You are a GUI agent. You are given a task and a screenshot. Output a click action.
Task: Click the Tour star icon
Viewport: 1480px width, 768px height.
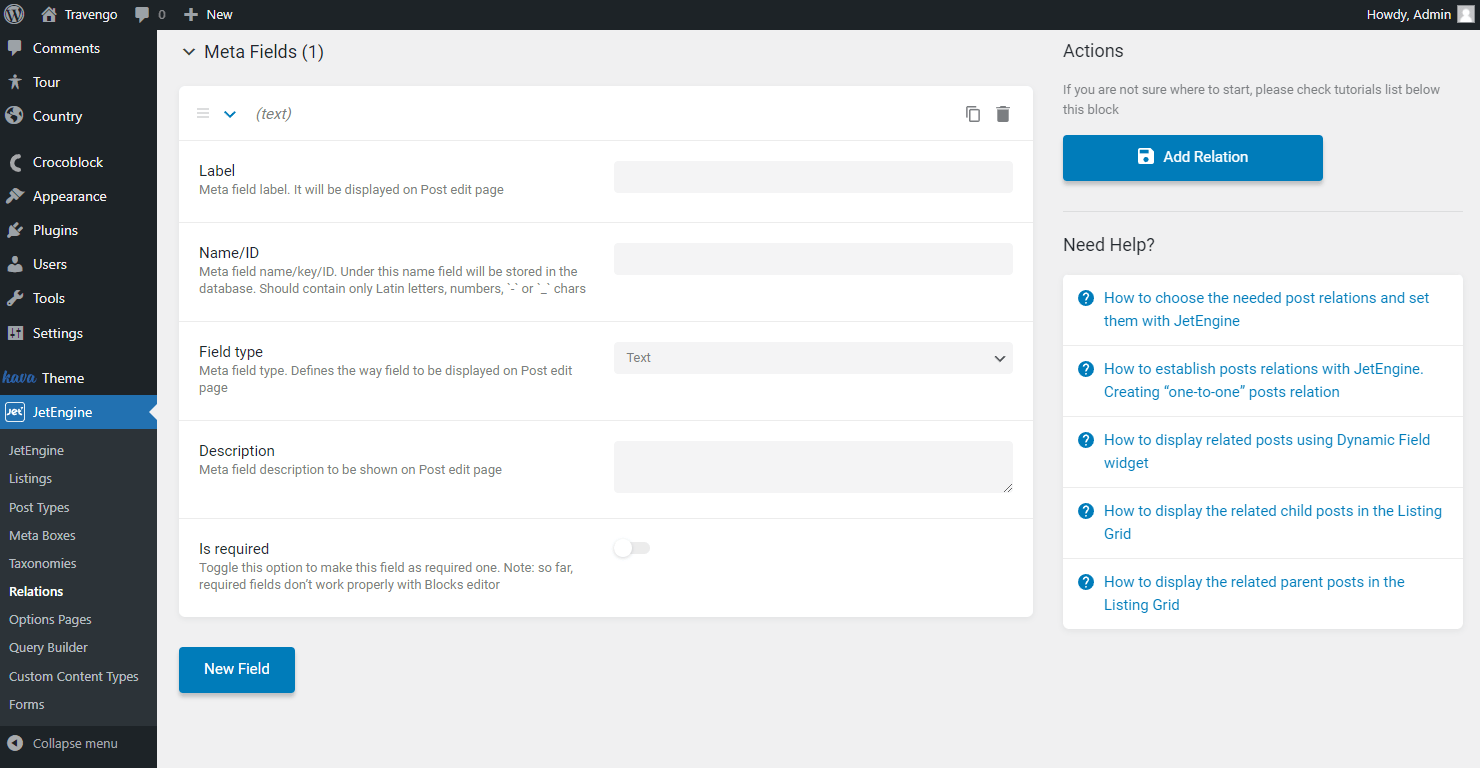click(15, 82)
